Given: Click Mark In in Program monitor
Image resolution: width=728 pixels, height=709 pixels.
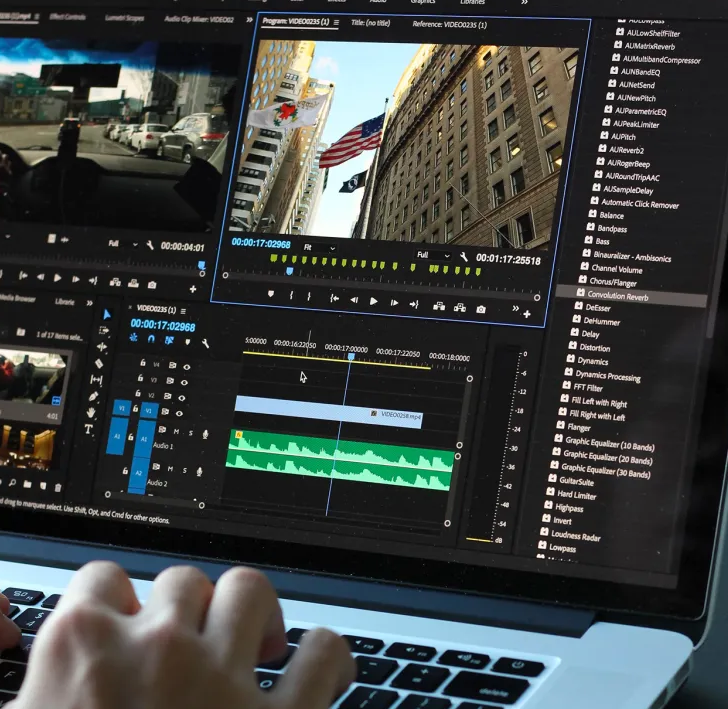Looking at the screenshot, I should (291, 295).
